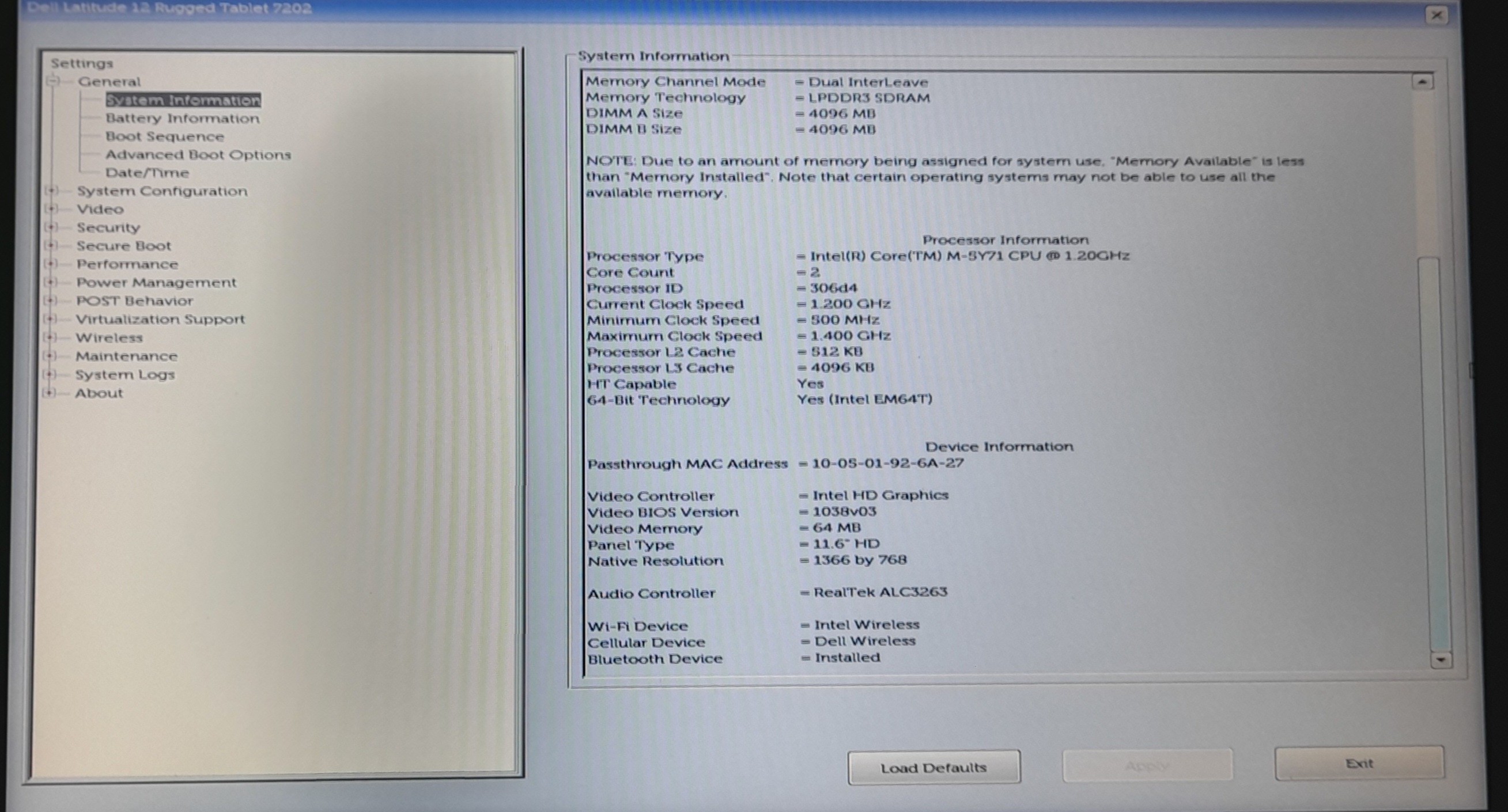Close the BIOS setup window
1508x812 pixels.
[x=1436, y=15]
